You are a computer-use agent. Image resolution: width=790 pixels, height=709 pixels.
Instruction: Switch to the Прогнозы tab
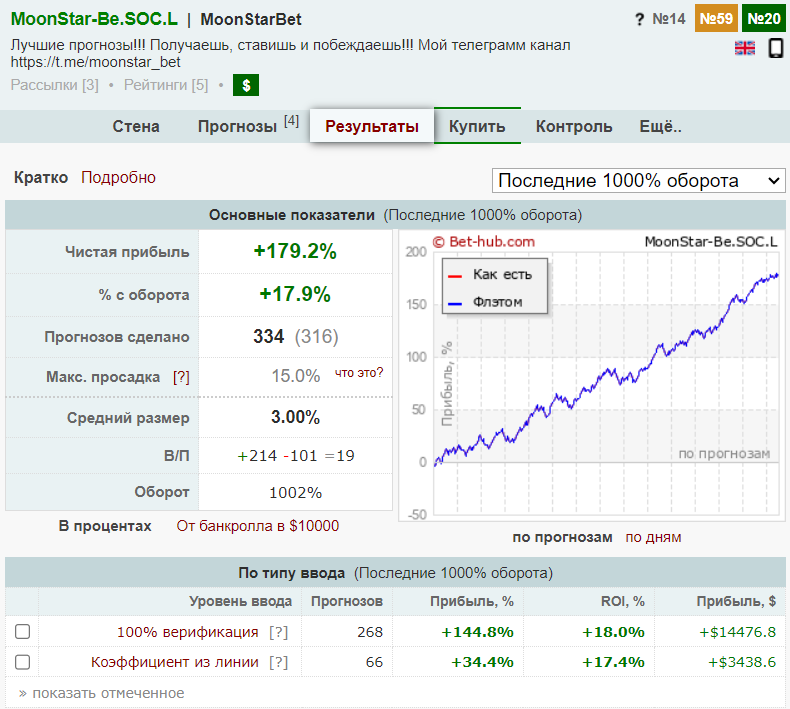(237, 127)
